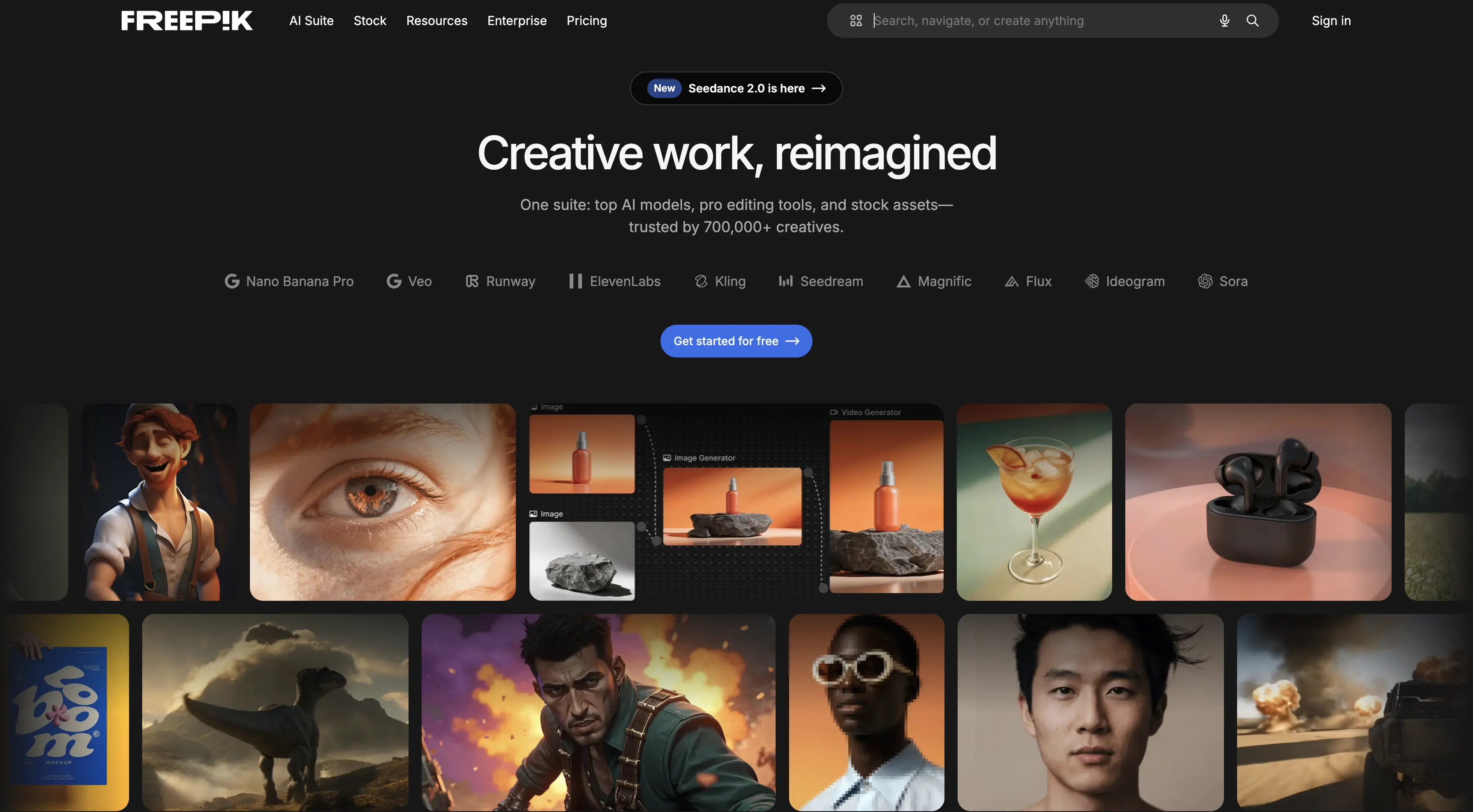Open the AI Suite menu
The height and width of the screenshot is (812, 1473).
pos(311,21)
